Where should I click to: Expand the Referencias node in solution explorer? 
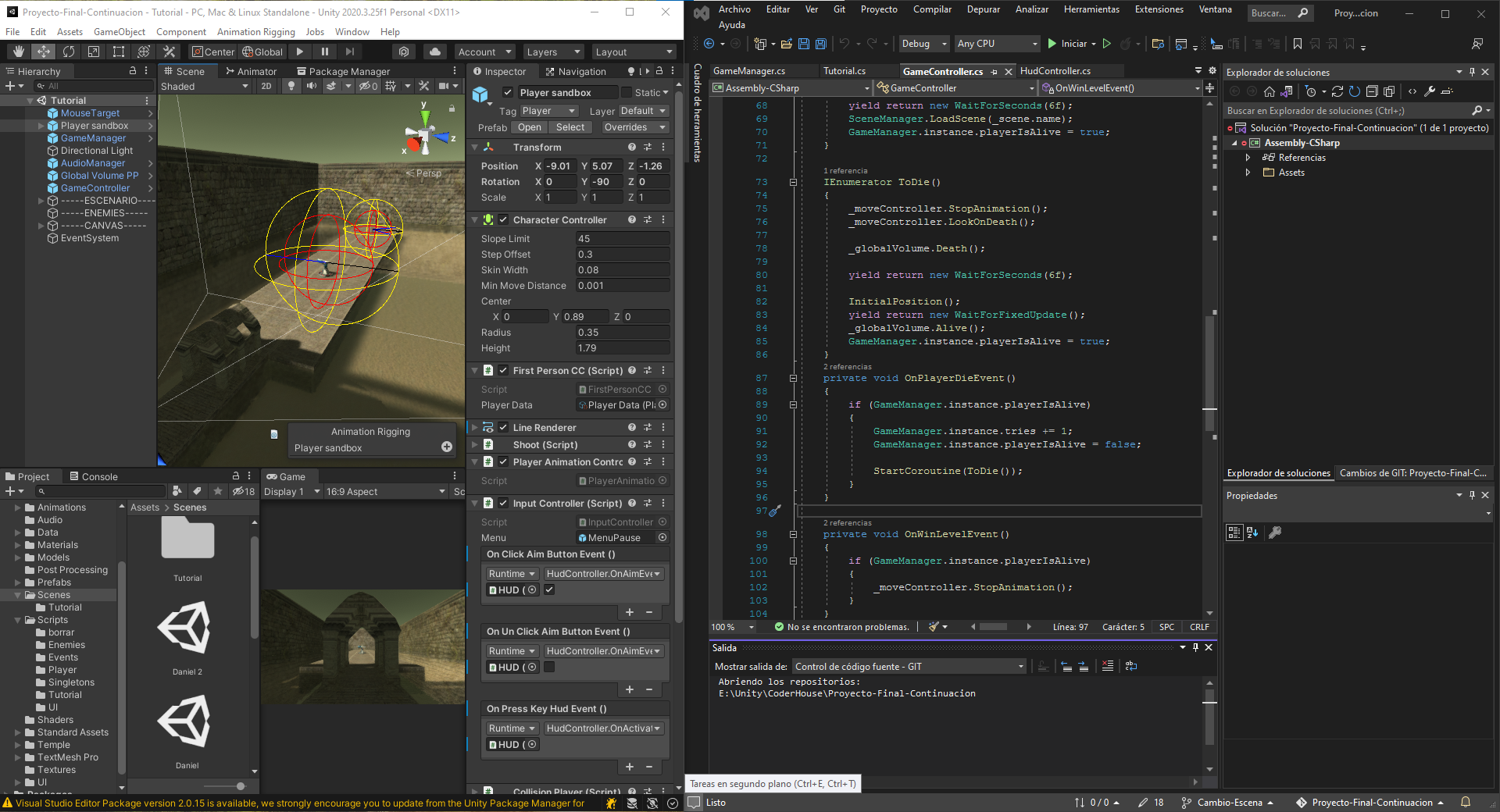[x=1248, y=158]
